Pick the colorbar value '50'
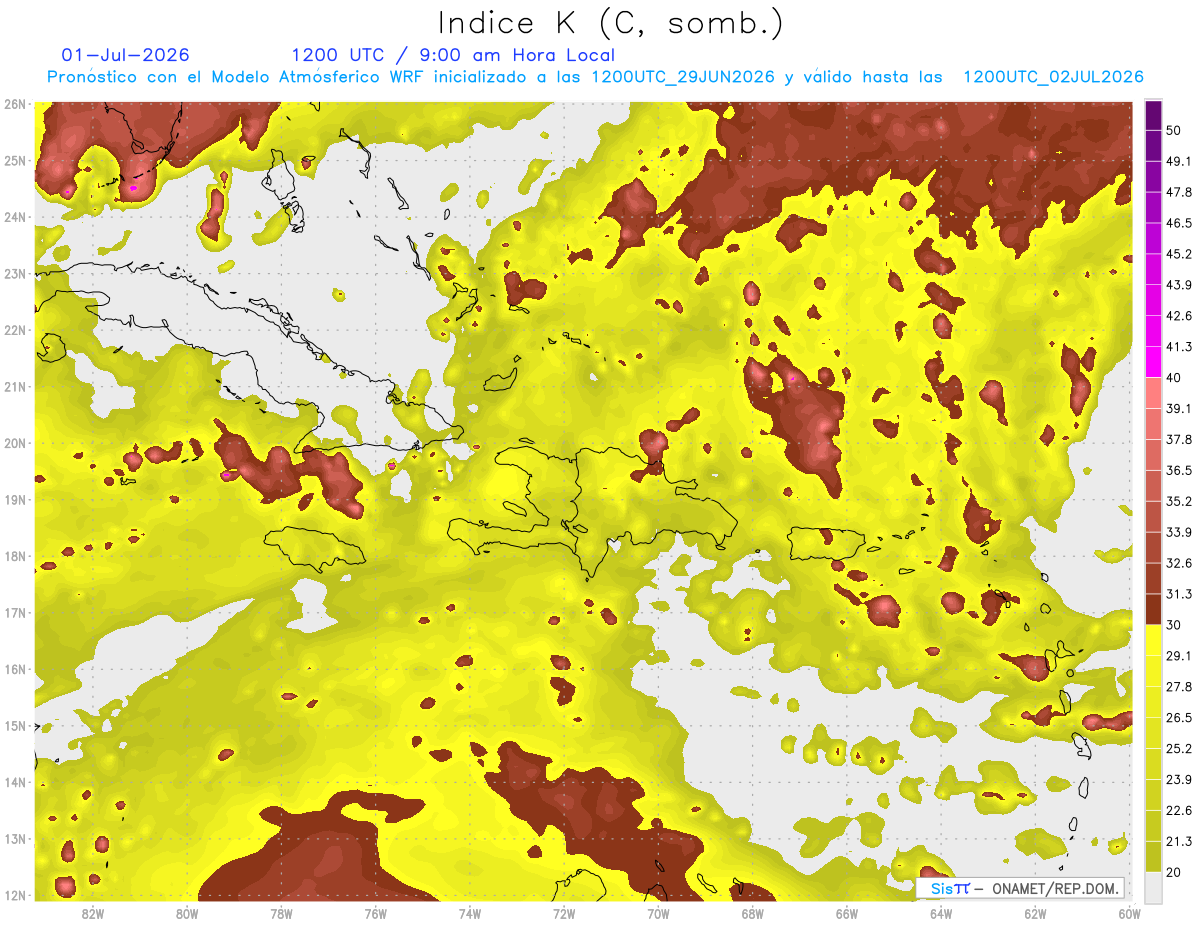This screenshot has height=927, width=1200. [1174, 130]
